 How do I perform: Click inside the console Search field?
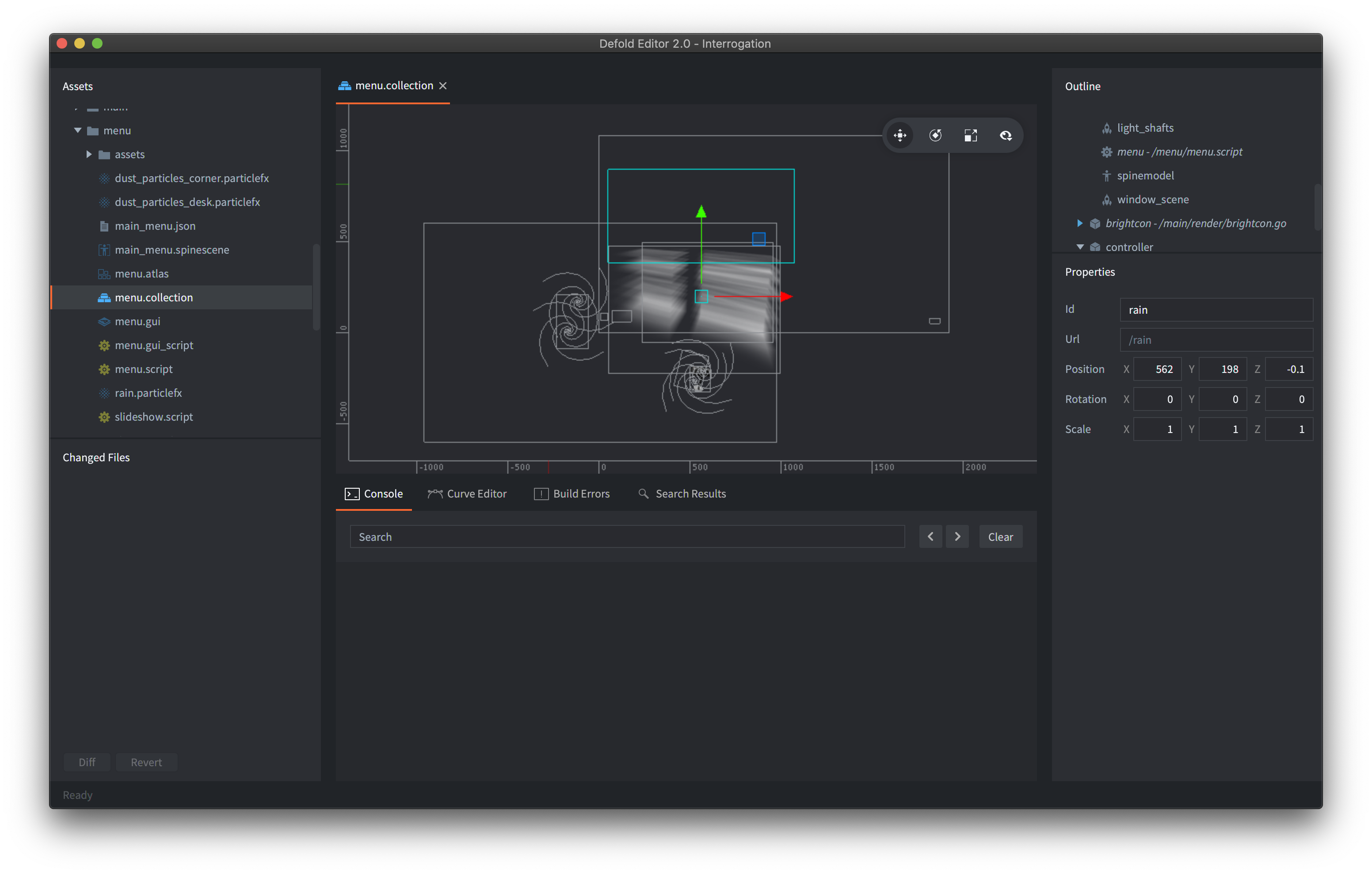(x=627, y=536)
